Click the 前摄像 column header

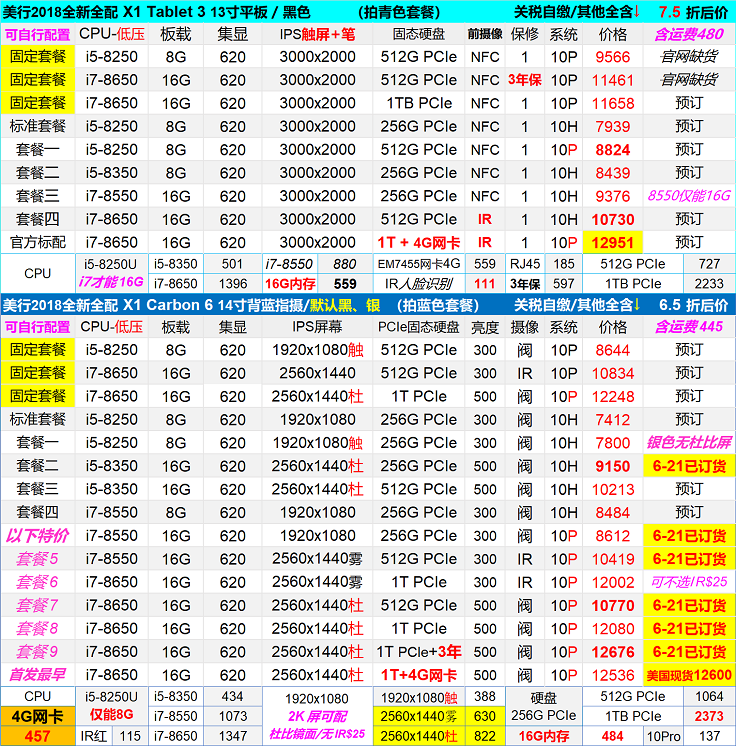(x=484, y=34)
